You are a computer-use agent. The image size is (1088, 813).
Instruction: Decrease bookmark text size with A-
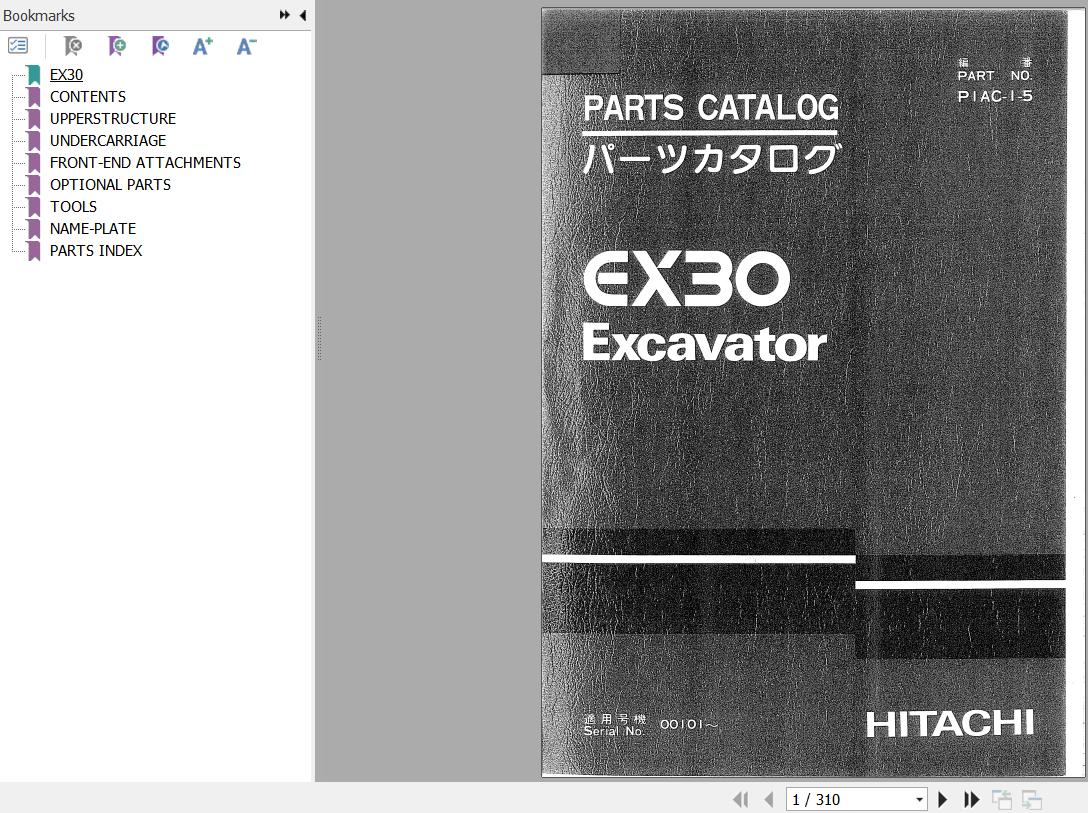click(x=246, y=46)
